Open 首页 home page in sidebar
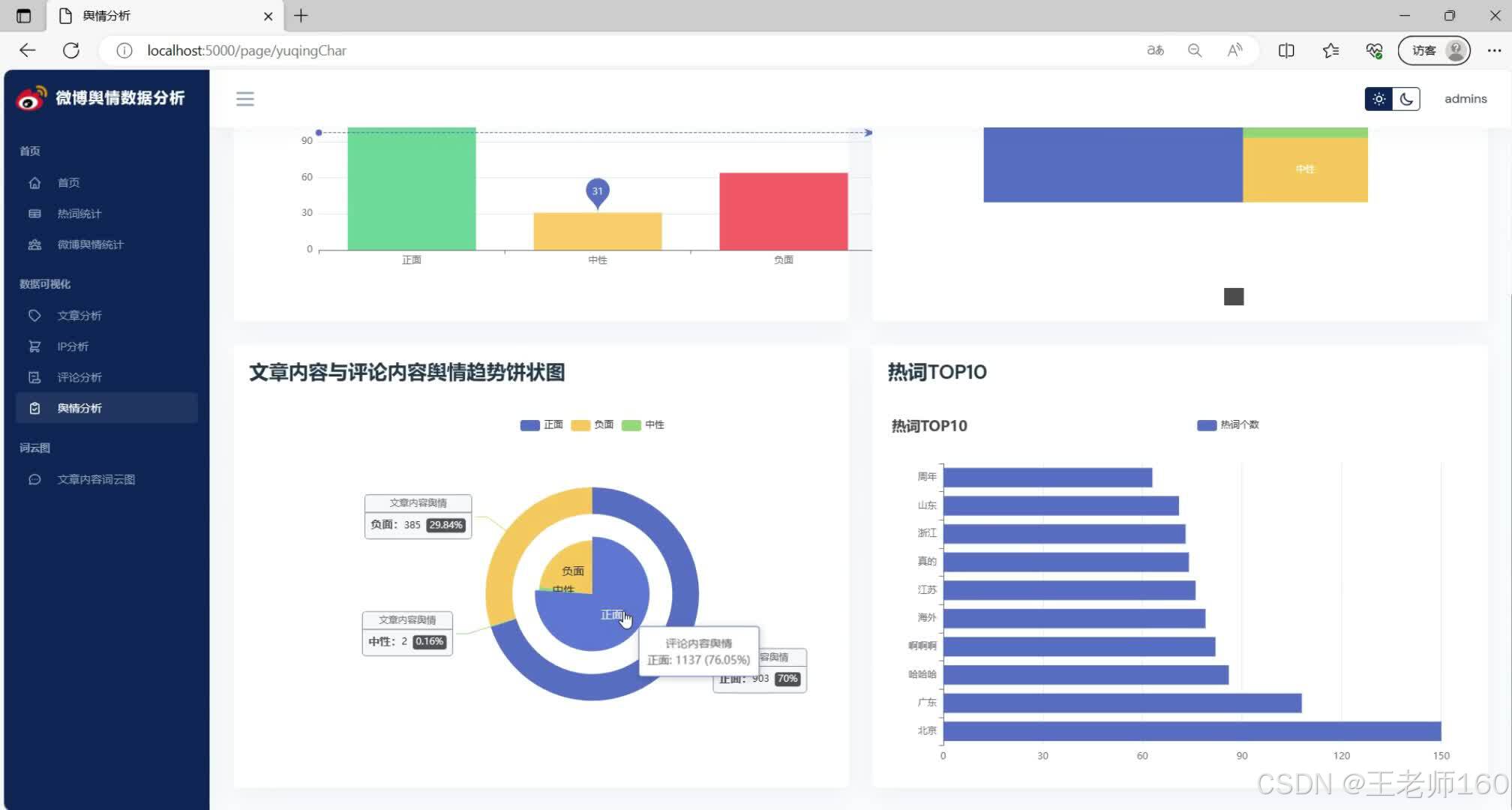Viewport: 1512px width, 810px height. pyautogui.click(x=68, y=183)
